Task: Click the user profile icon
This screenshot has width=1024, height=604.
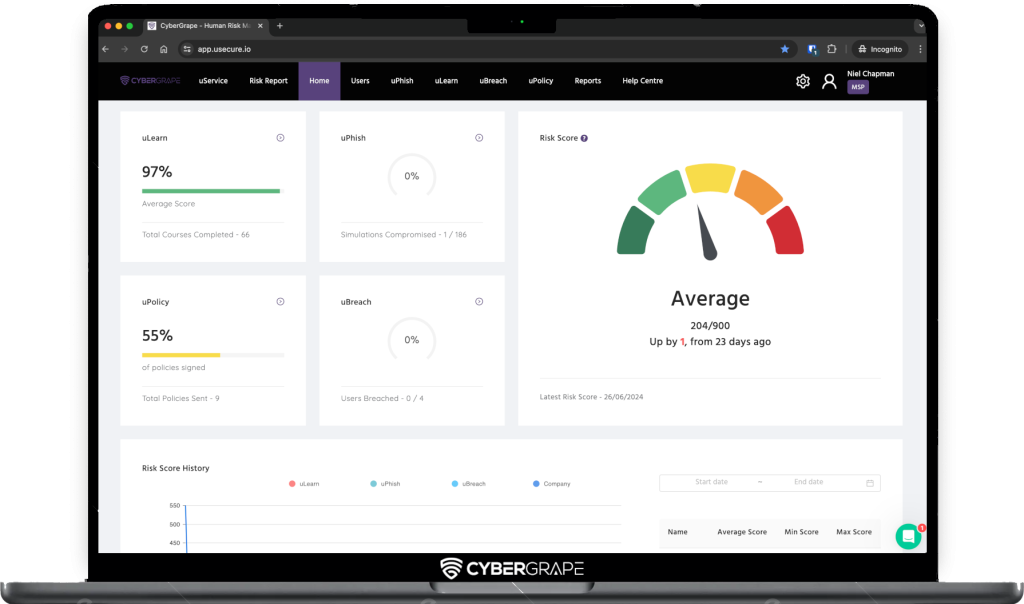Action: pos(829,82)
